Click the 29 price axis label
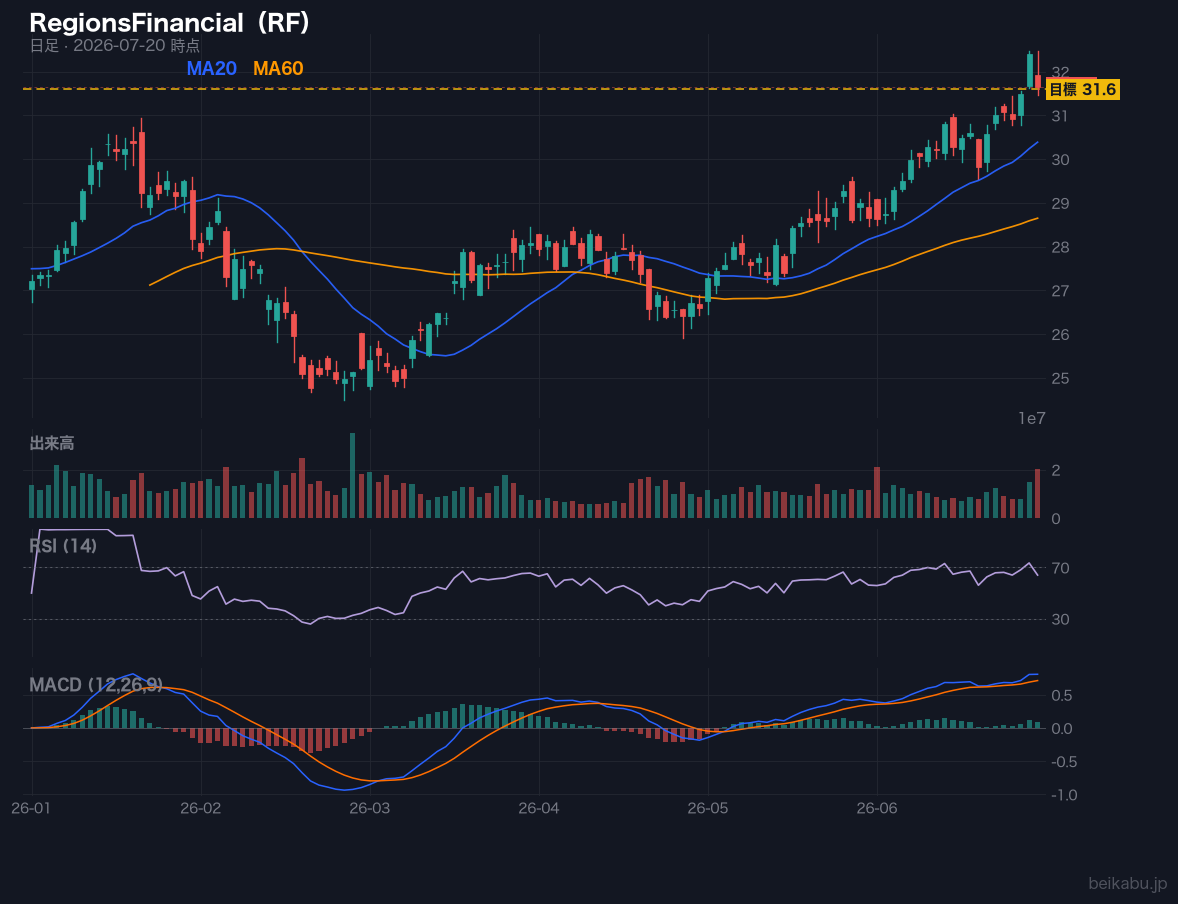 [x=1060, y=203]
